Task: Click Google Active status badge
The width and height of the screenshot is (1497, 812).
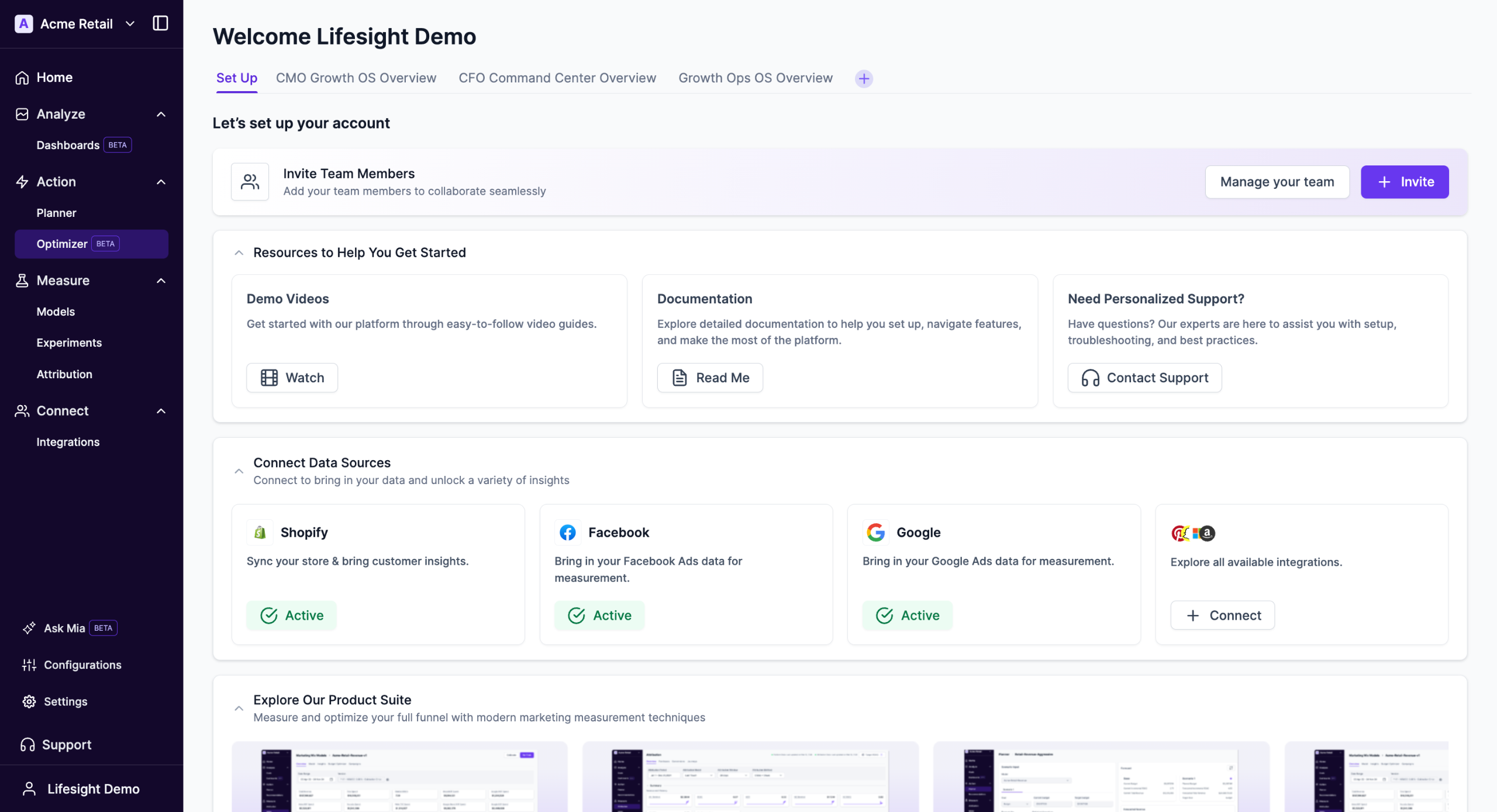Action: 907,616
